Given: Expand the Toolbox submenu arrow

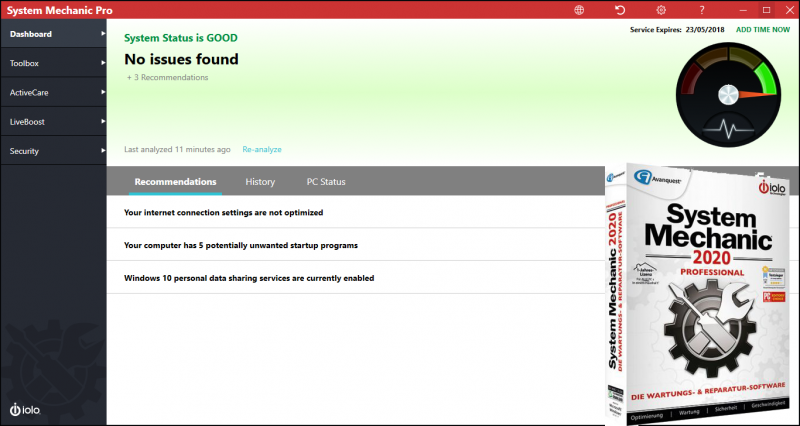Looking at the screenshot, I should (x=103, y=63).
